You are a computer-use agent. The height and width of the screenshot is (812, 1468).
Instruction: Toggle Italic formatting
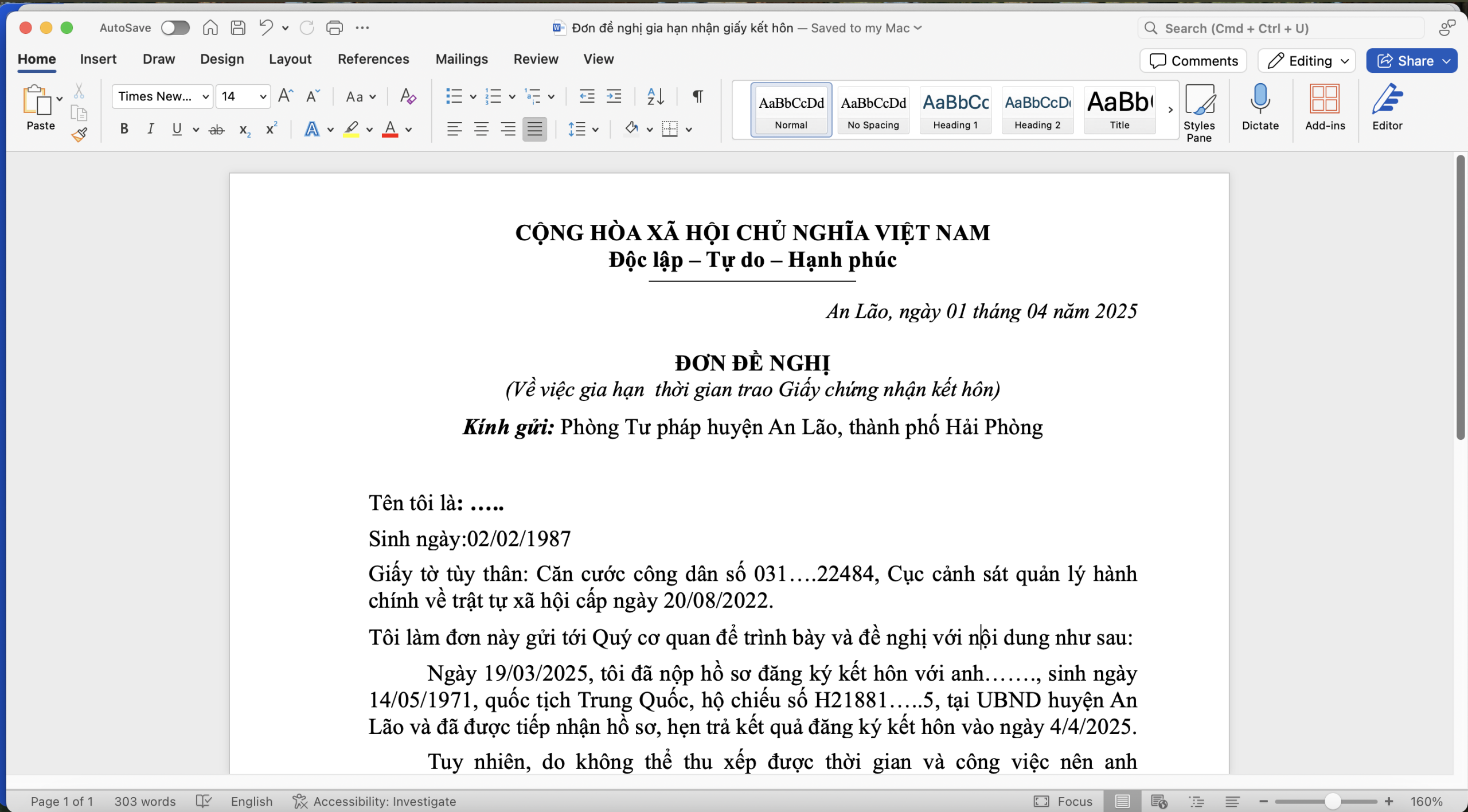(x=150, y=129)
